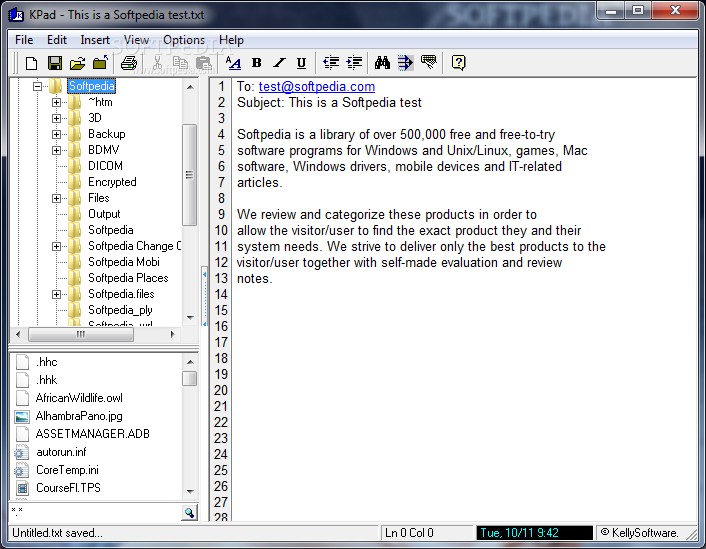The height and width of the screenshot is (549, 706).
Task: Expand the Files folder node
Action: click(x=56, y=198)
